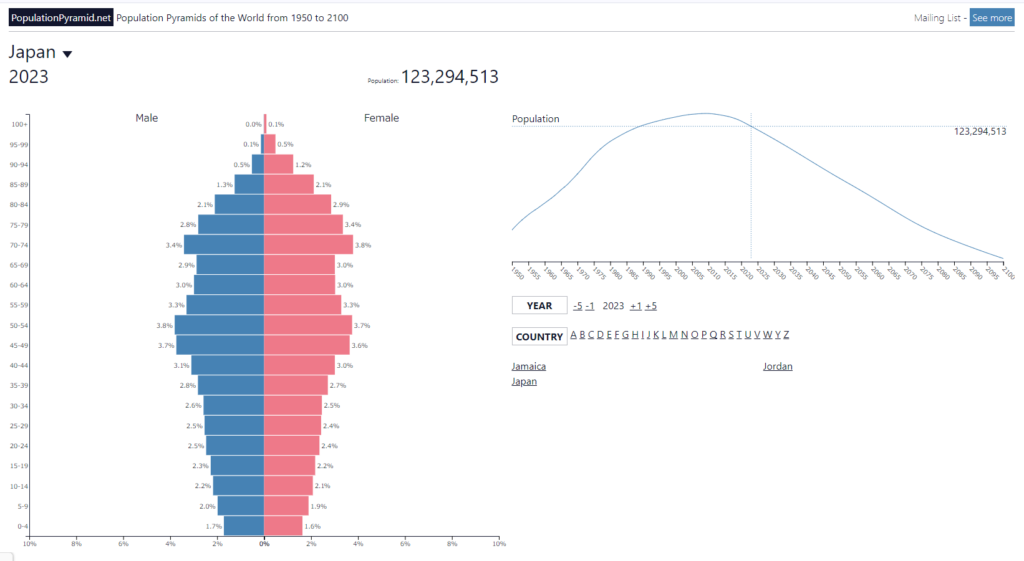This screenshot has width=1024, height=561.
Task: Open the Mailing List link
Action: pyautogui.click(x=936, y=18)
